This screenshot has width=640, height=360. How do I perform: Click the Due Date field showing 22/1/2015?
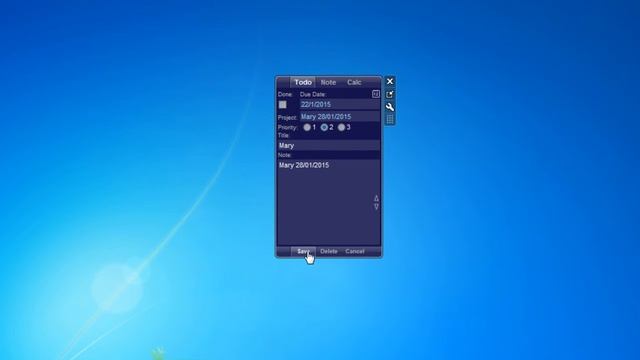340,104
